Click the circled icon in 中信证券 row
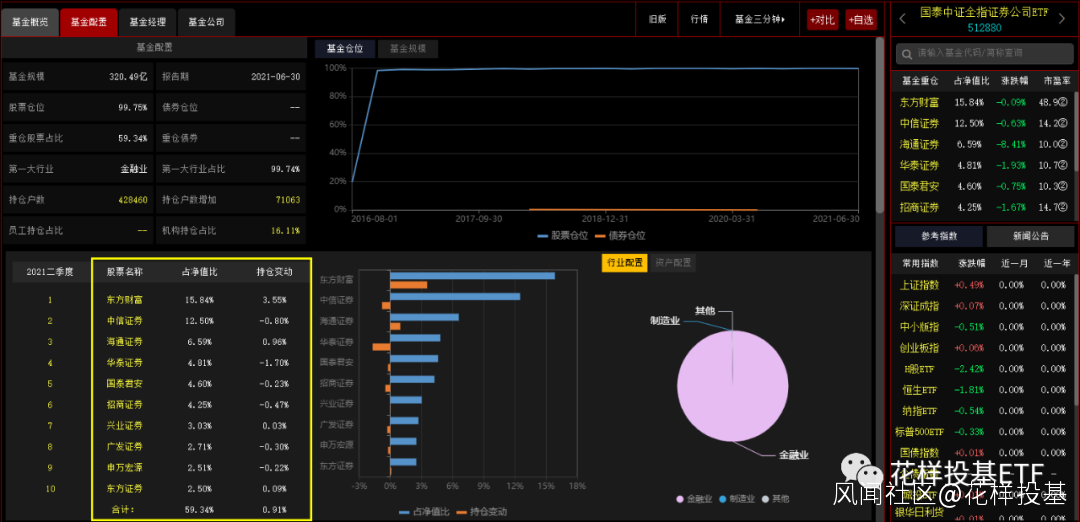The width and height of the screenshot is (1080, 522). pyautogui.click(x=1063, y=123)
